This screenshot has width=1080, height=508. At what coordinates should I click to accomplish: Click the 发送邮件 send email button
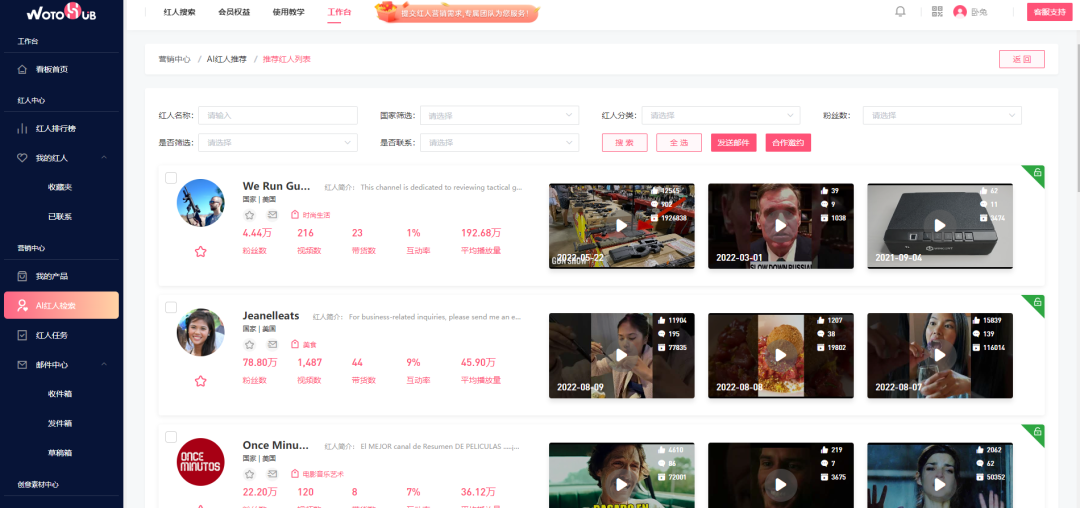click(x=734, y=142)
